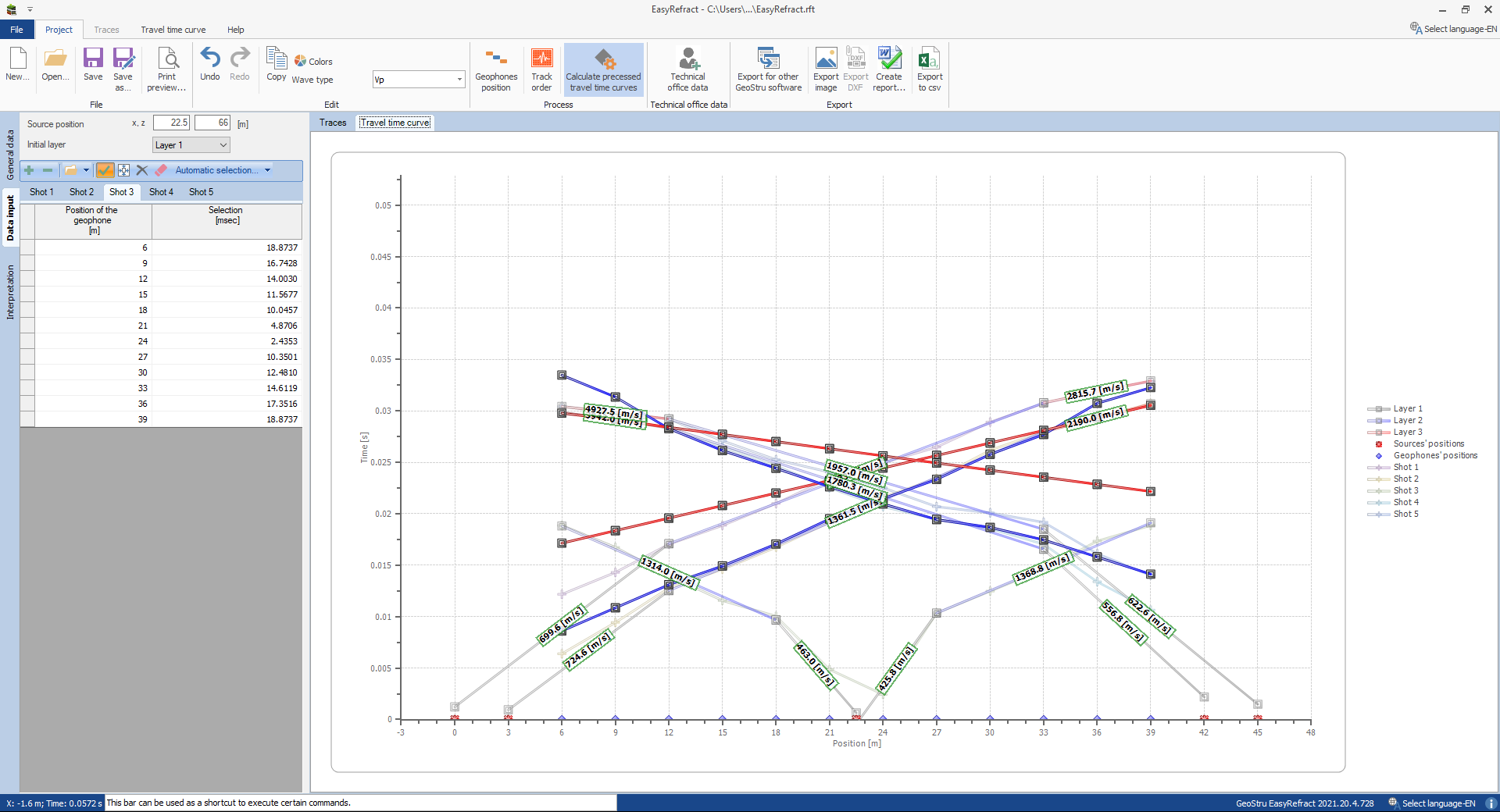Select the selection cell 18.8737 for geophone 6
Screen dimensions: 1500x812
tap(227, 248)
